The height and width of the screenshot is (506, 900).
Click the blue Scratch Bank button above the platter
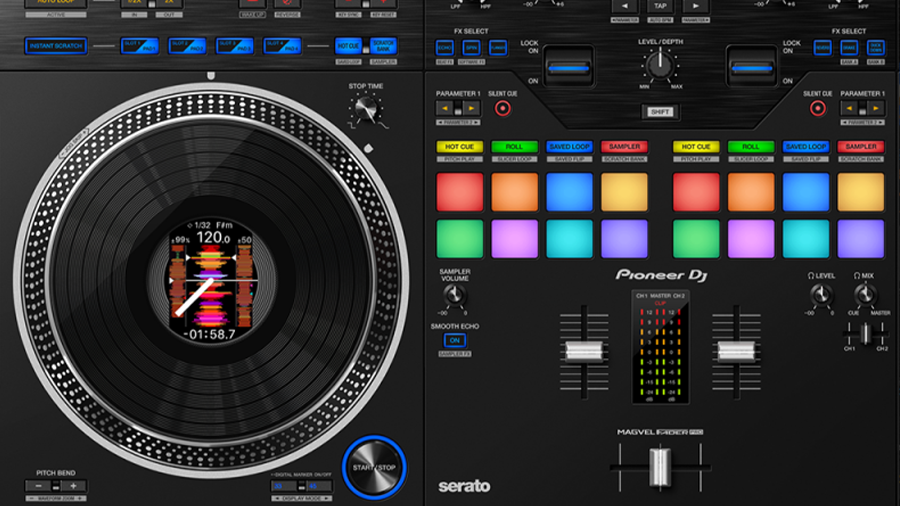pos(383,46)
